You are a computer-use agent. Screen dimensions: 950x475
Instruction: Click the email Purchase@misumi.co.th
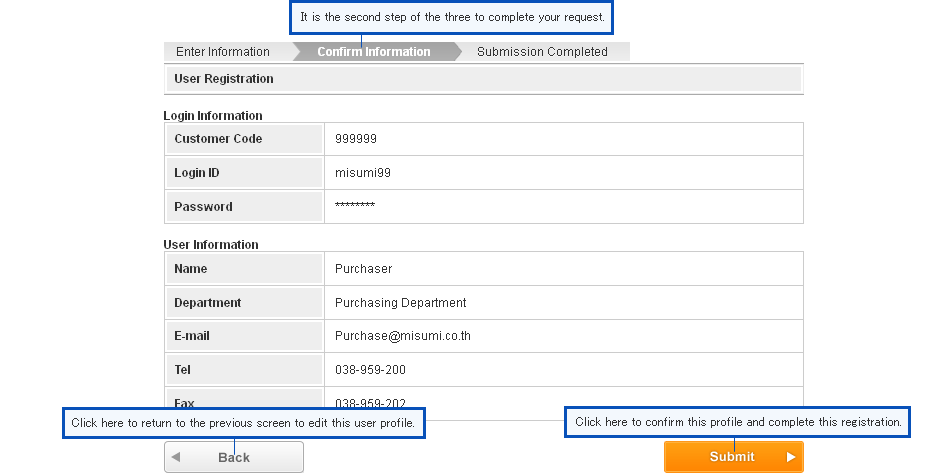403,336
